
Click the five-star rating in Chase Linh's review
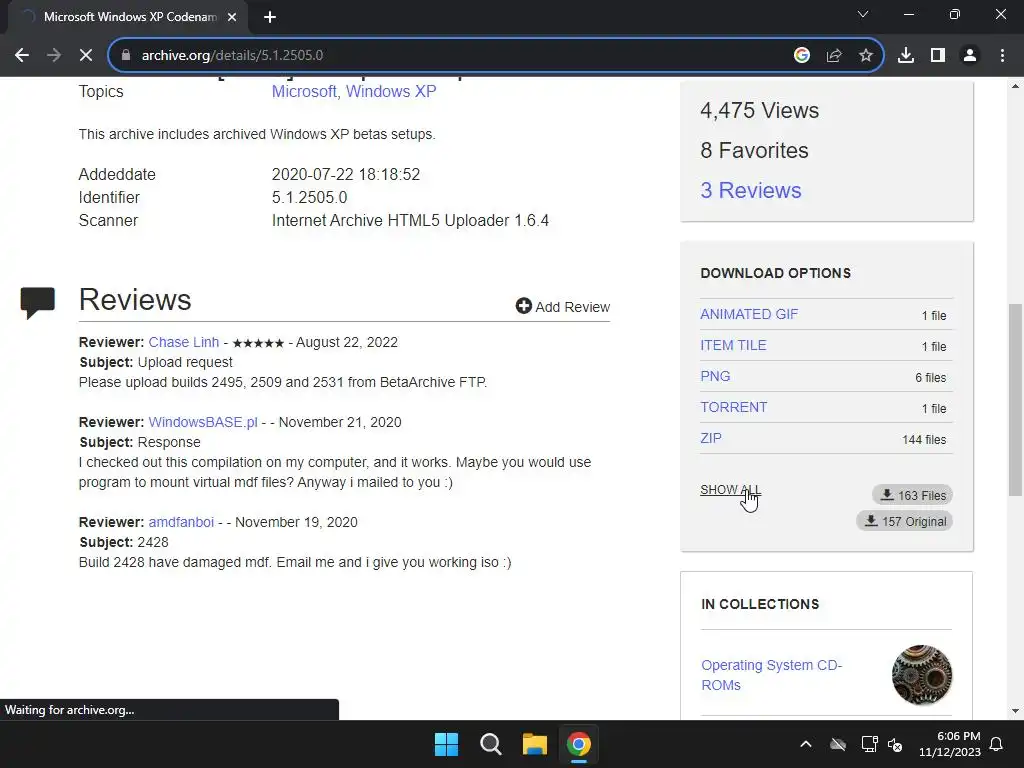click(258, 343)
